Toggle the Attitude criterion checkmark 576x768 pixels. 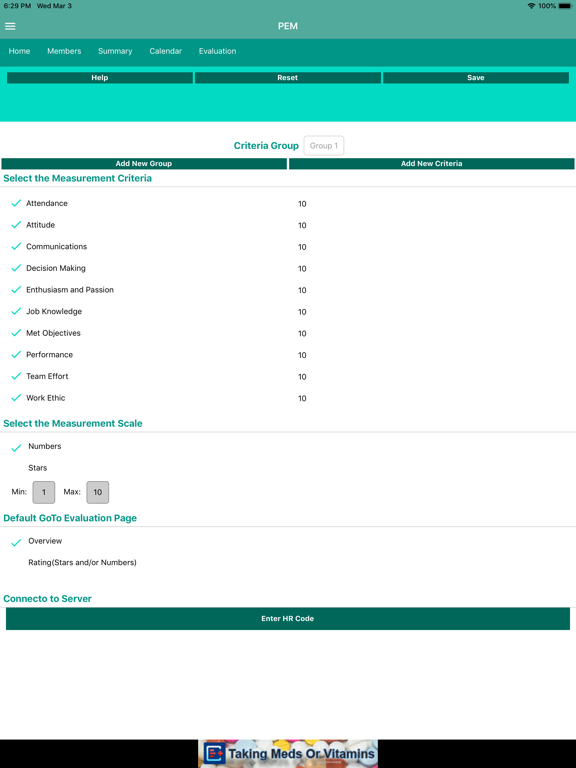[x=16, y=225]
